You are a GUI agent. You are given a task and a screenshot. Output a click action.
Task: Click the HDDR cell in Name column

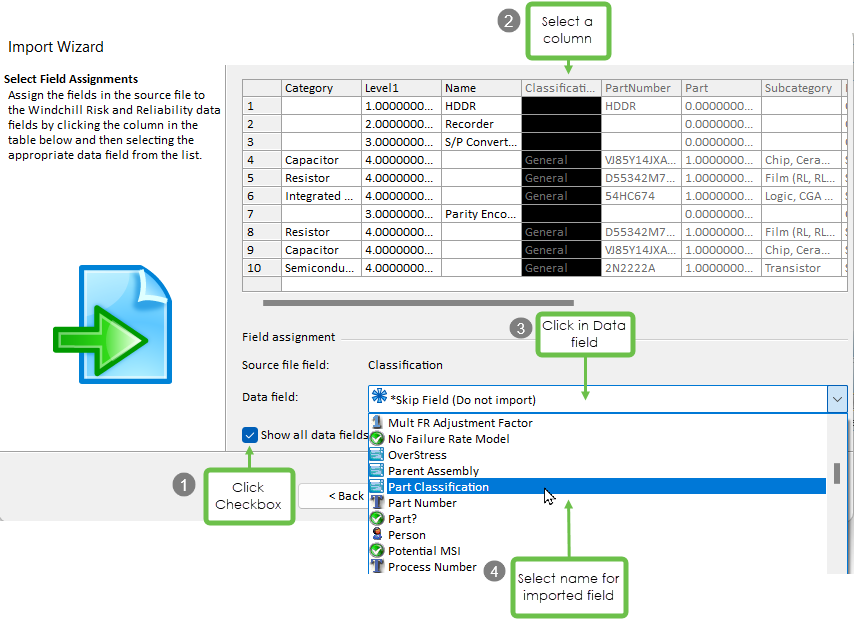(x=481, y=106)
